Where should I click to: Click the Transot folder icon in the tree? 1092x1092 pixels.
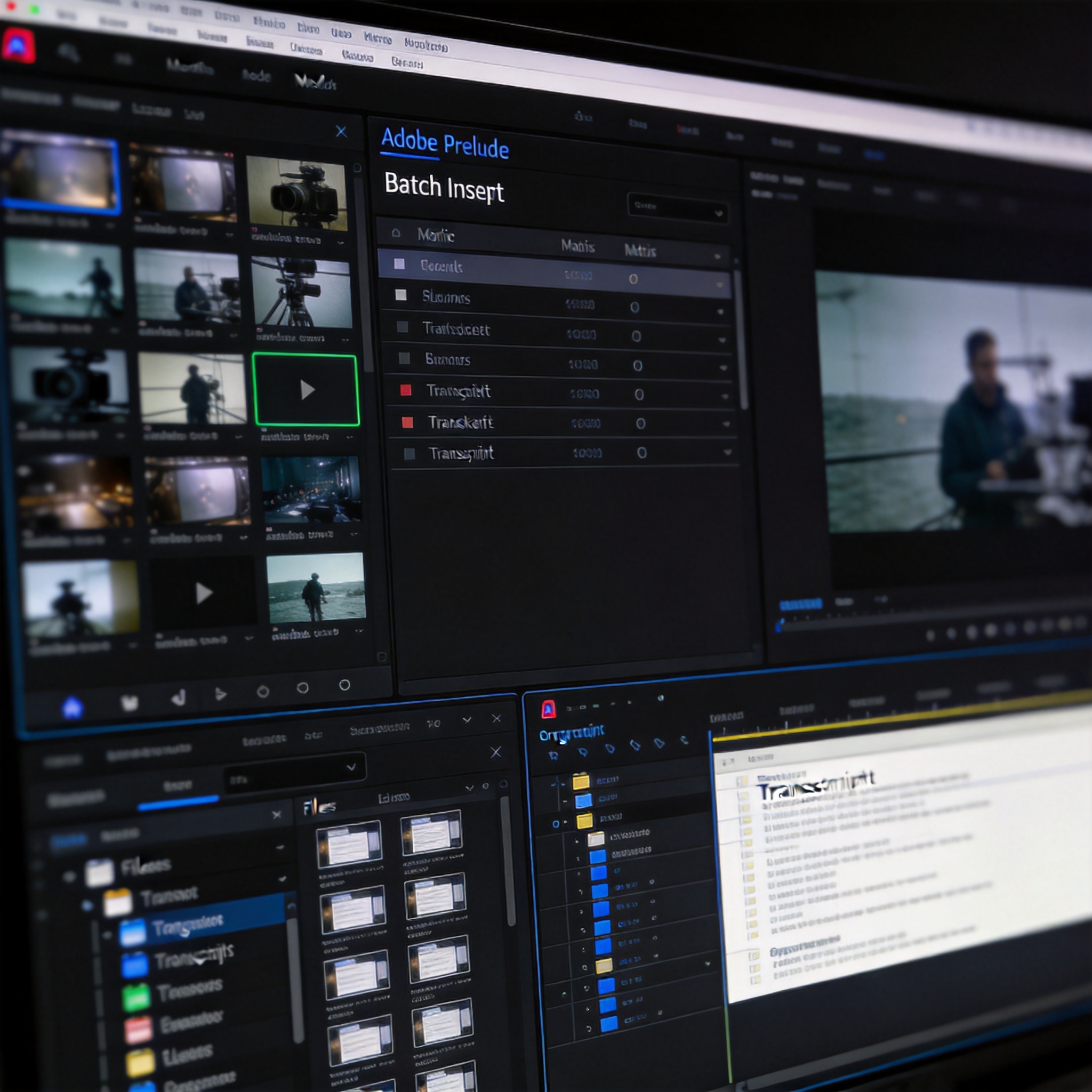[x=117, y=903]
